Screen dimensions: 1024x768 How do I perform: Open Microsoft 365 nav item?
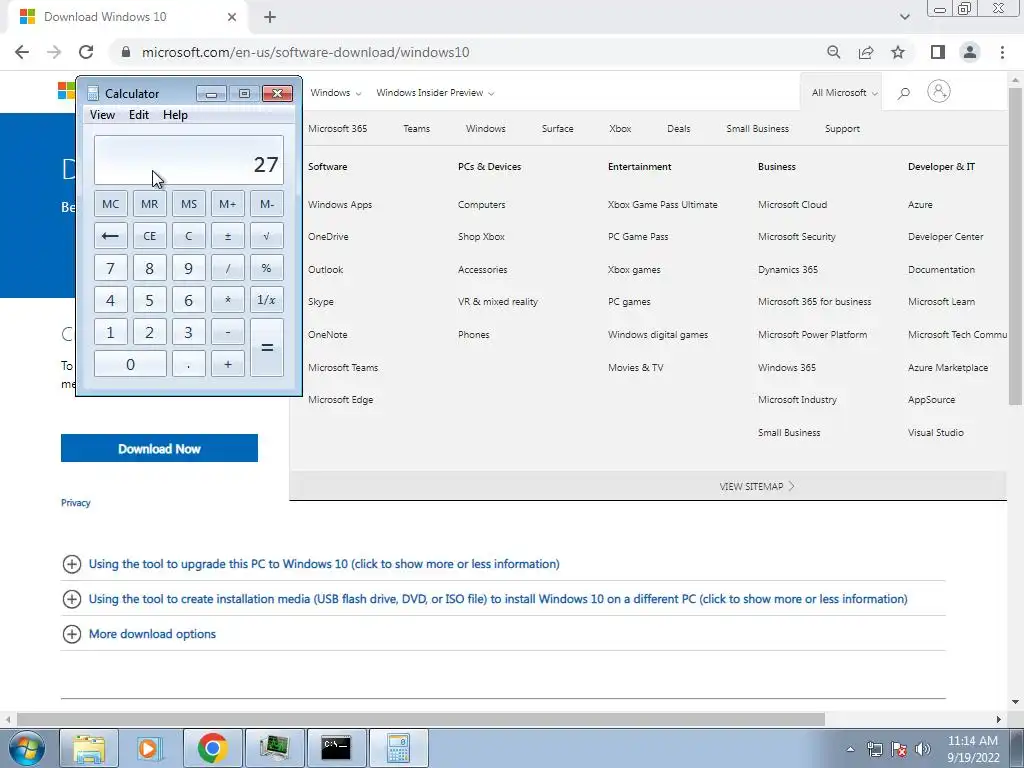point(338,129)
